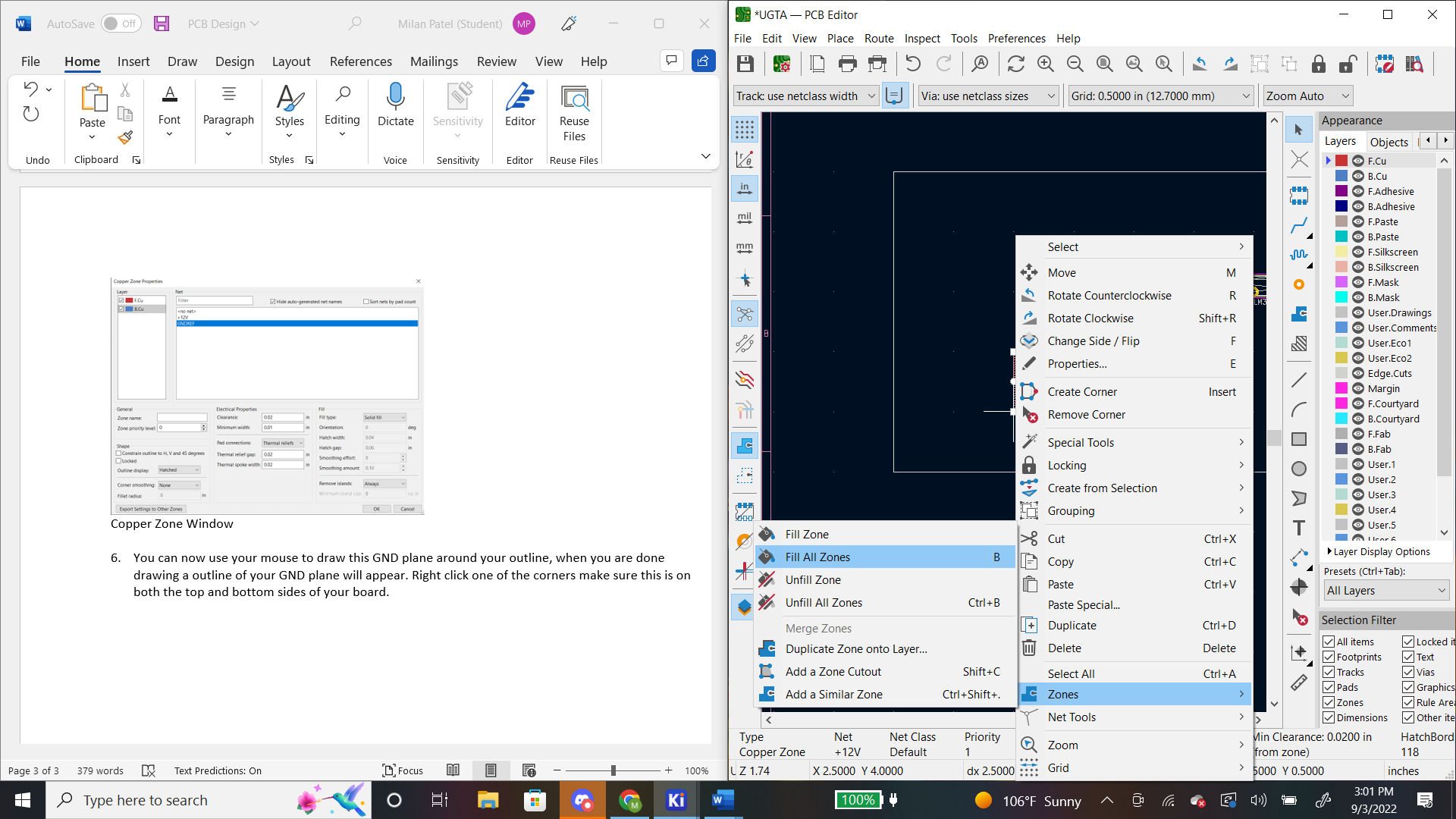Hide the F.Silkscreen layer

coord(1358,252)
